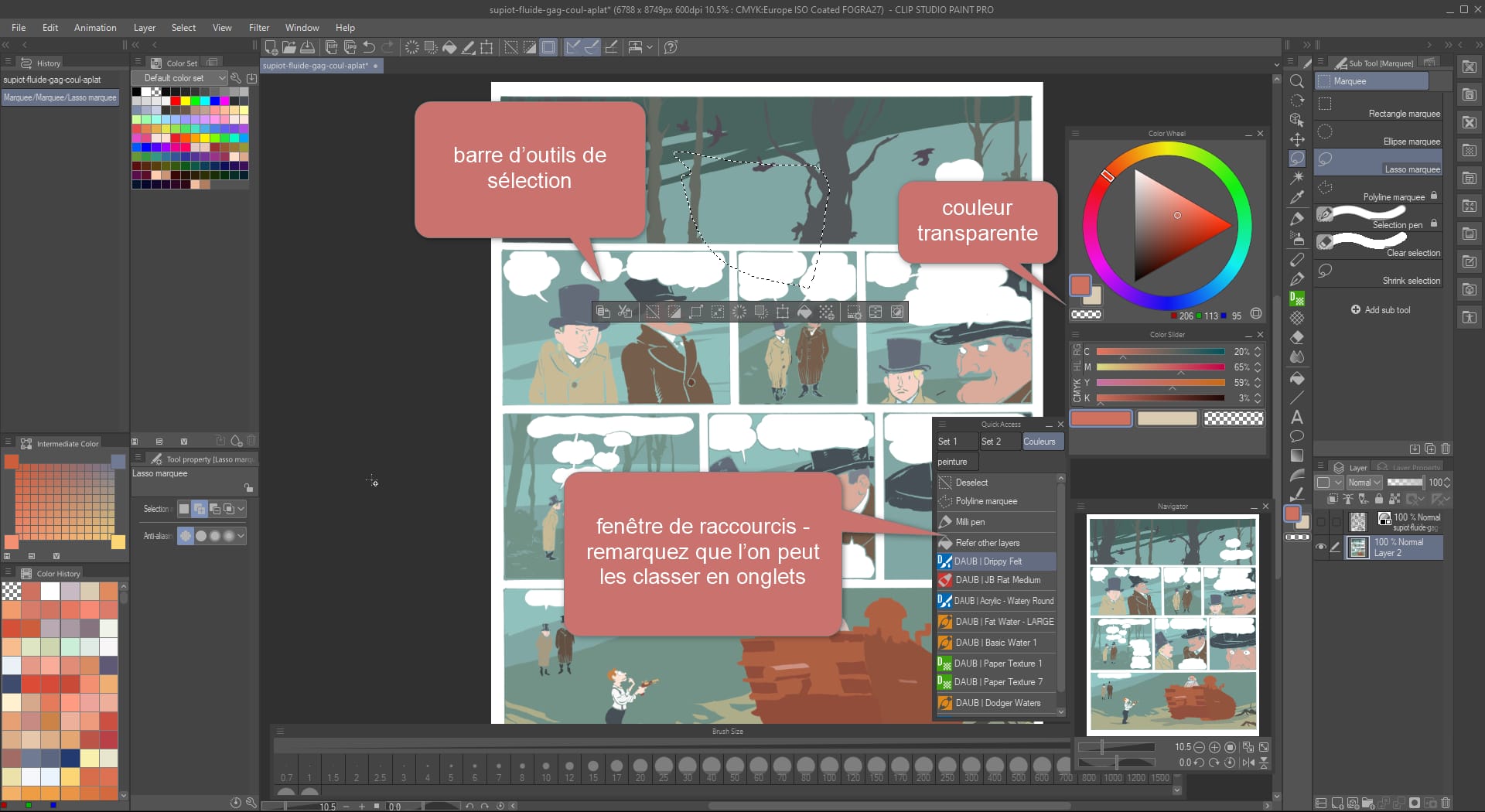Open the Window menu

pyautogui.click(x=302, y=27)
